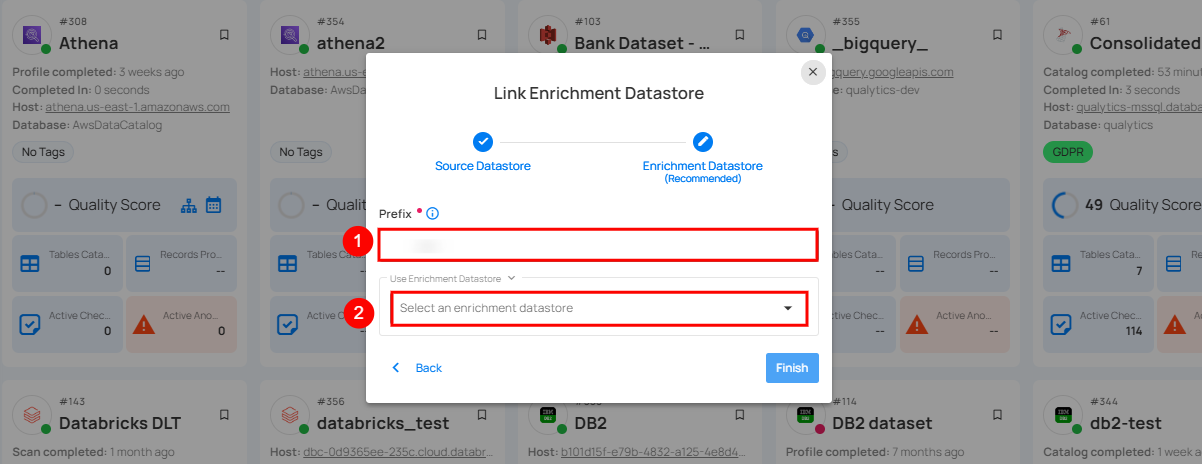This screenshot has height=464, width=1202.
Task: Click the Prefix info icon
Action: [433, 214]
